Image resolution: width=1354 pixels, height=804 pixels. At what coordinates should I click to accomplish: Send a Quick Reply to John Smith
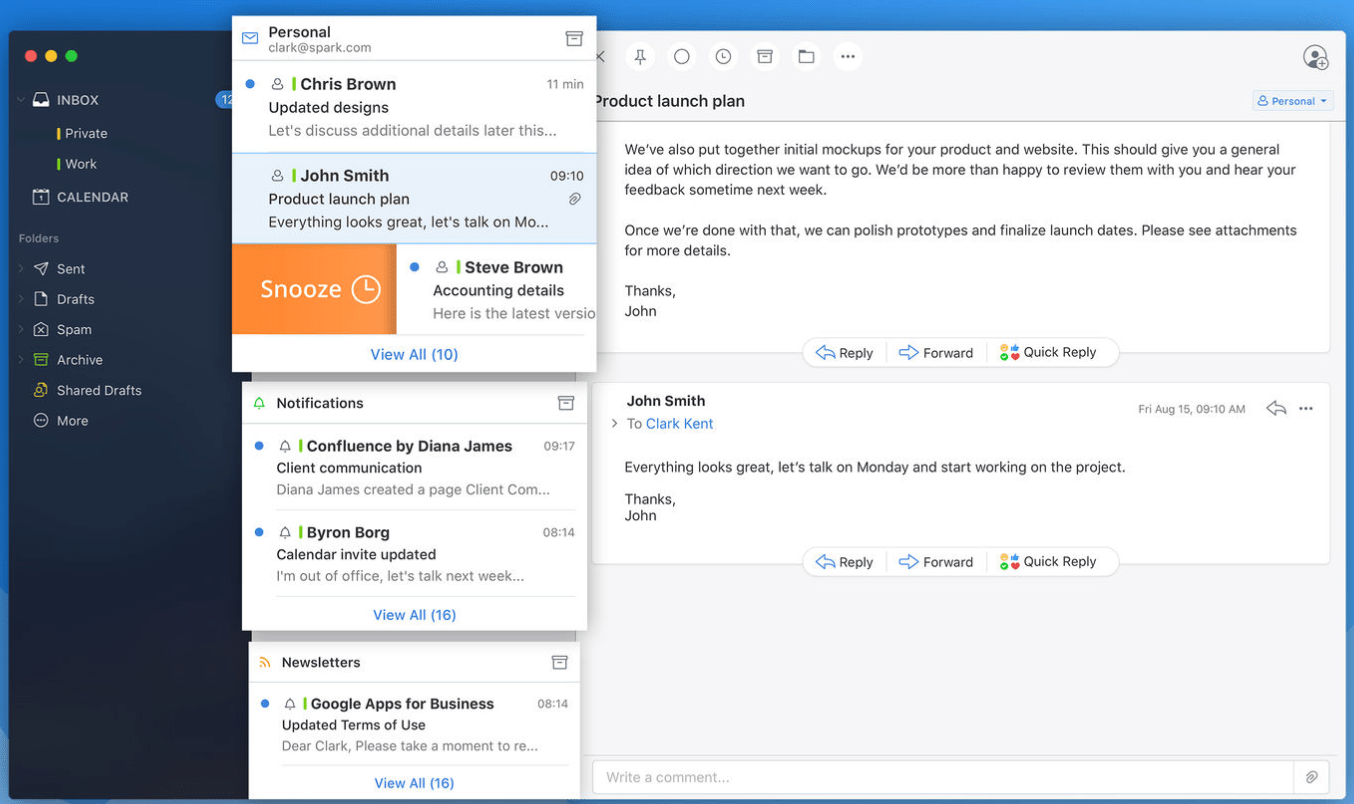1052,561
